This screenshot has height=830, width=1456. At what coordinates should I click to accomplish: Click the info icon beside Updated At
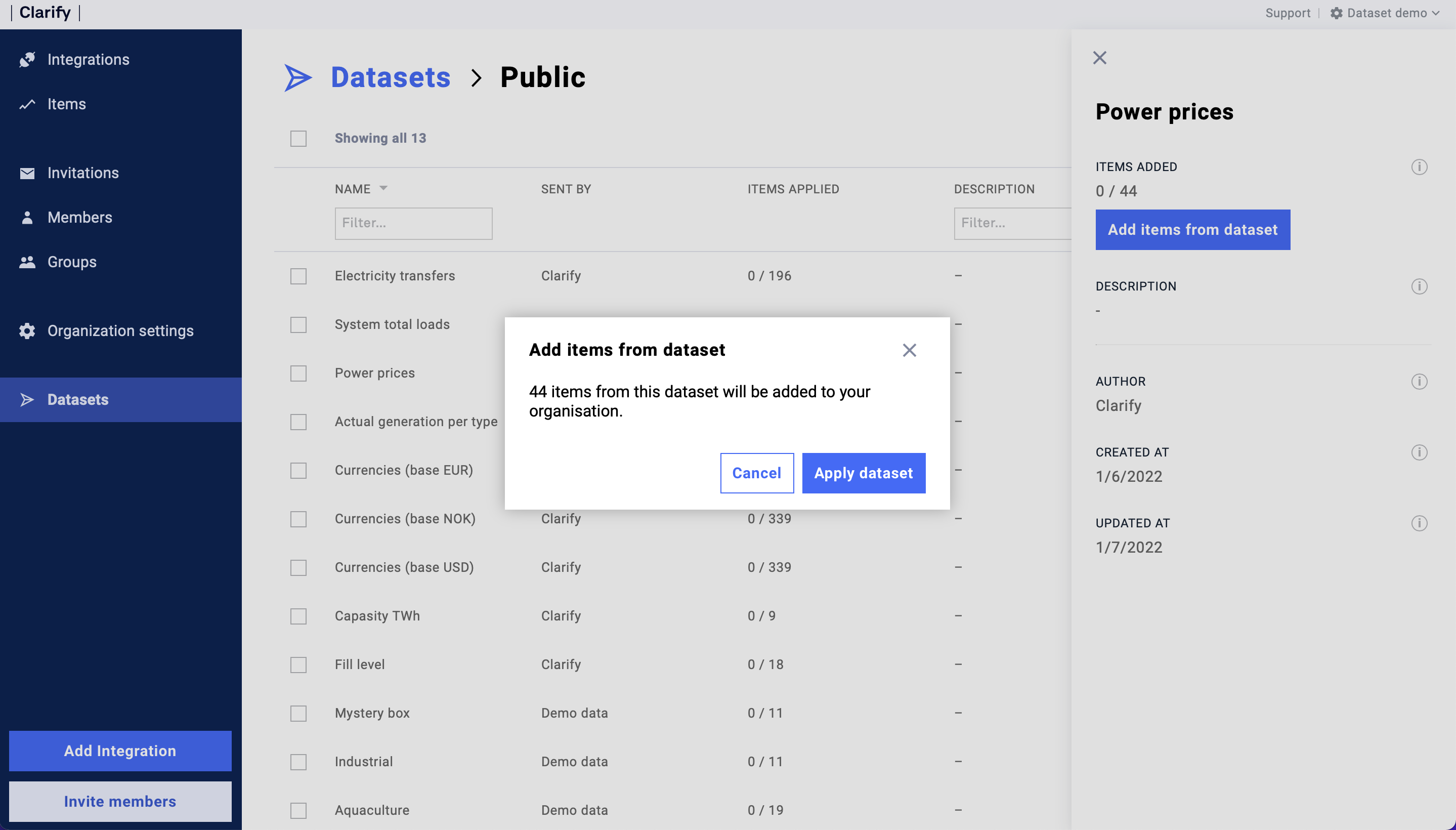[1419, 523]
